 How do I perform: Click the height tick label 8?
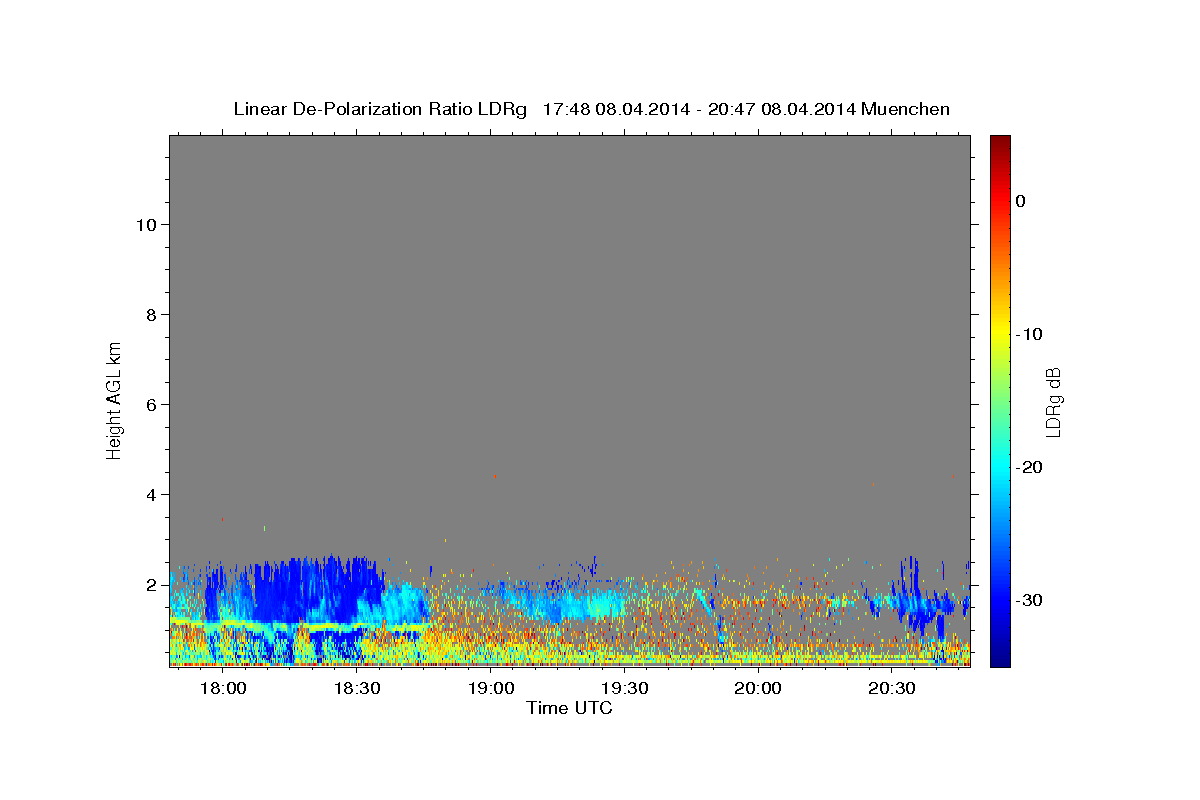tap(151, 315)
